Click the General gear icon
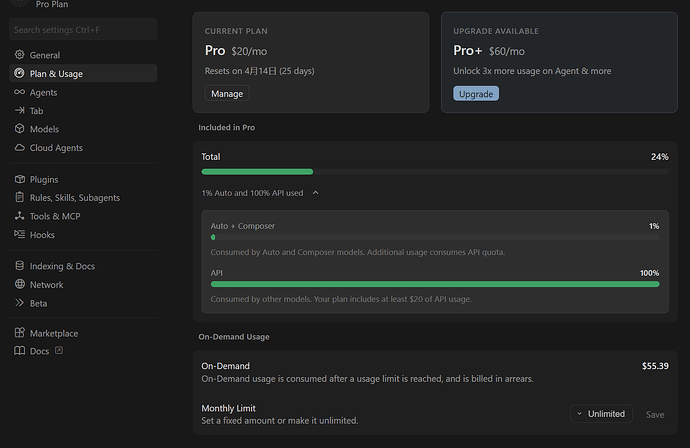The image size is (690, 448). tap(19, 55)
